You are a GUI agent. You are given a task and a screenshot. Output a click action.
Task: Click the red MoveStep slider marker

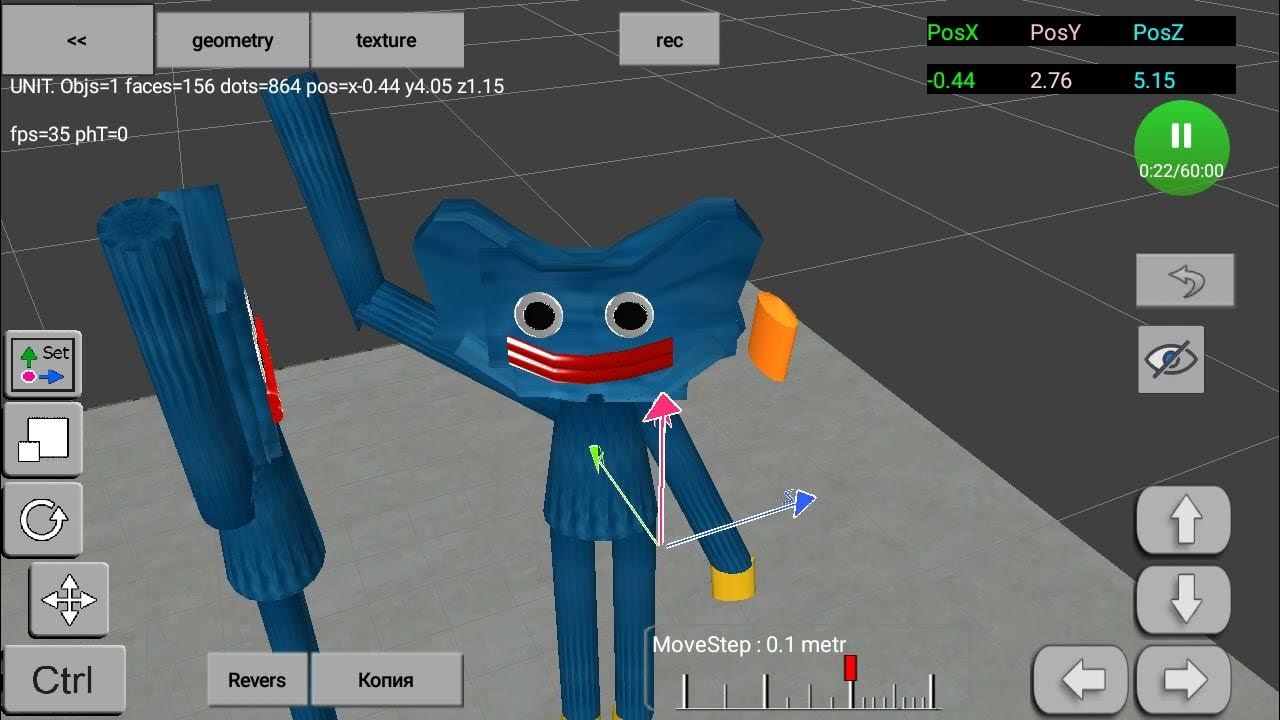coord(851,668)
